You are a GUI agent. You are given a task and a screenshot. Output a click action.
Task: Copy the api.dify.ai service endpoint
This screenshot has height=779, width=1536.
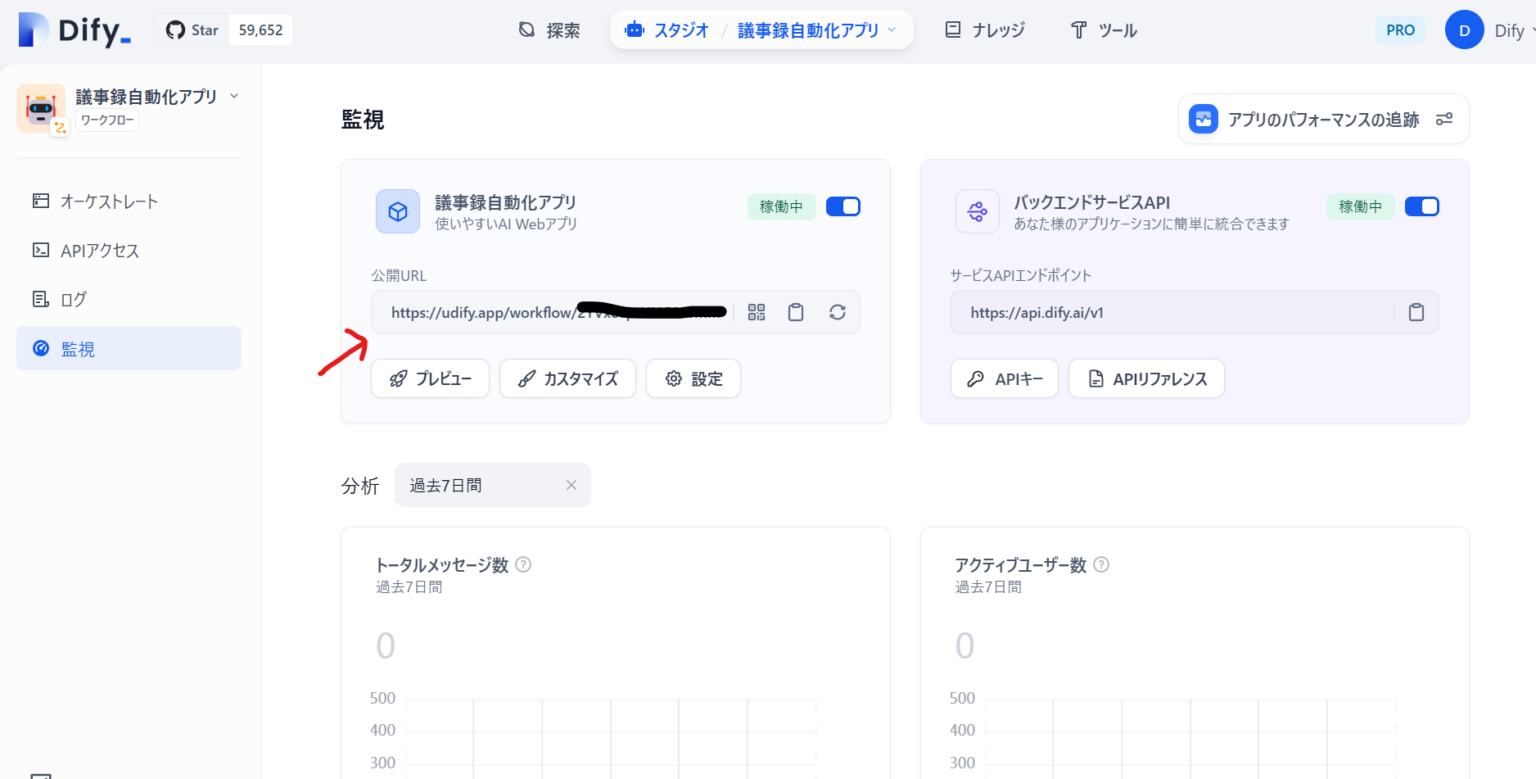(1416, 312)
